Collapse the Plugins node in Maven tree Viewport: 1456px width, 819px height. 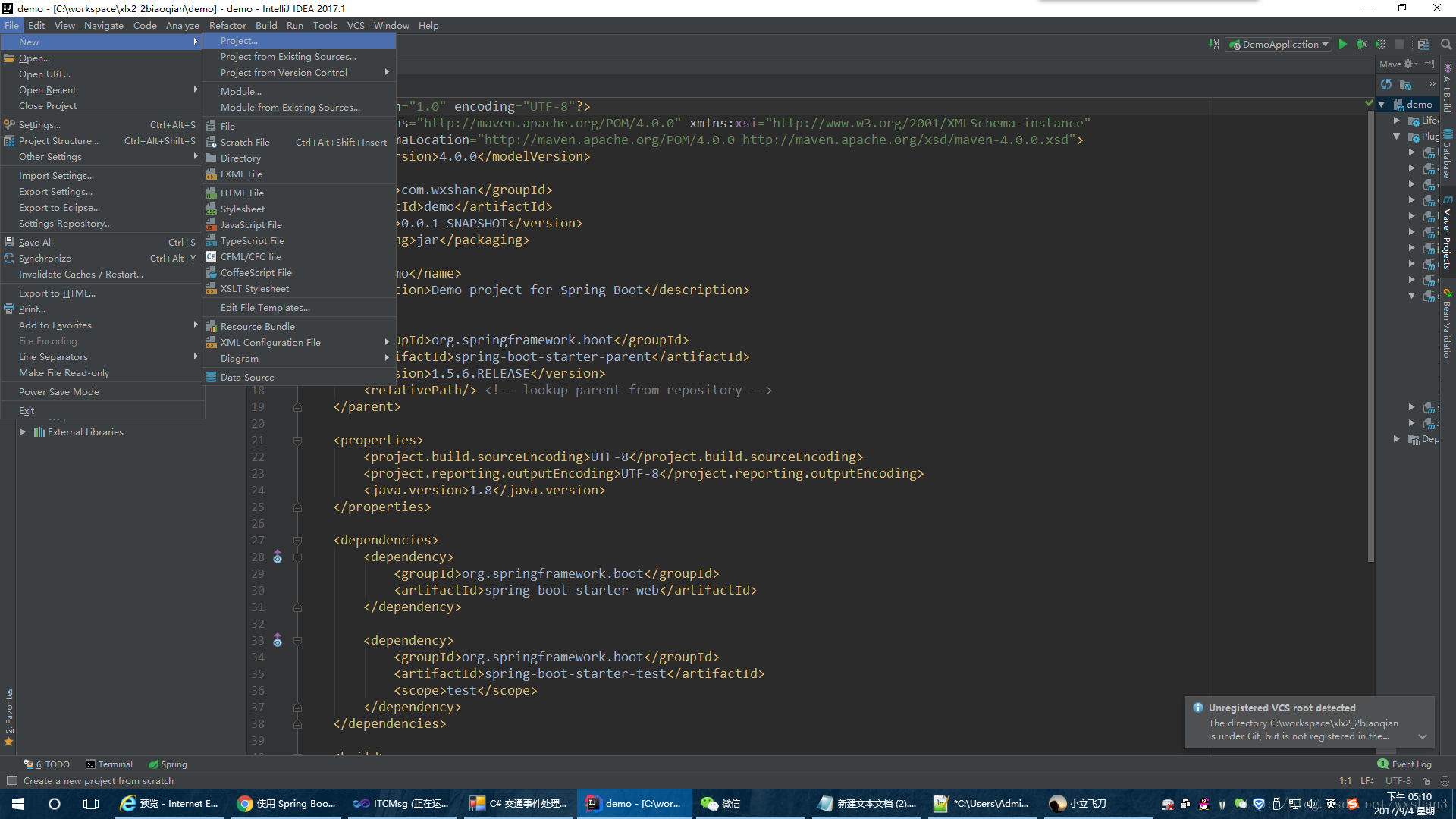tap(1397, 136)
